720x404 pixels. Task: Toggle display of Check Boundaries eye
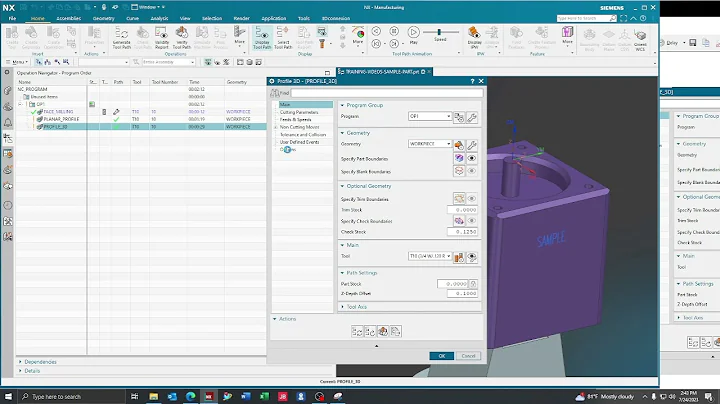472,221
